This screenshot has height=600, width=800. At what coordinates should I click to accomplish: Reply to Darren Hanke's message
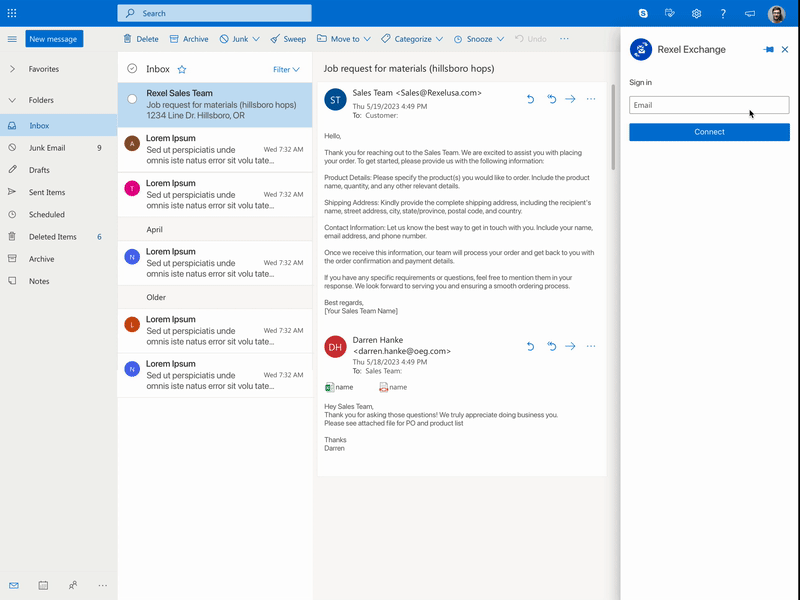(531, 346)
